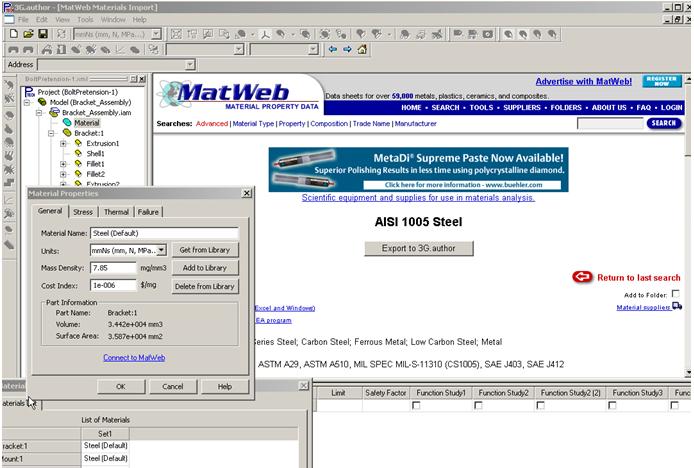Expand the Fillet1 tree node
694x468 pixels.
pos(63,164)
